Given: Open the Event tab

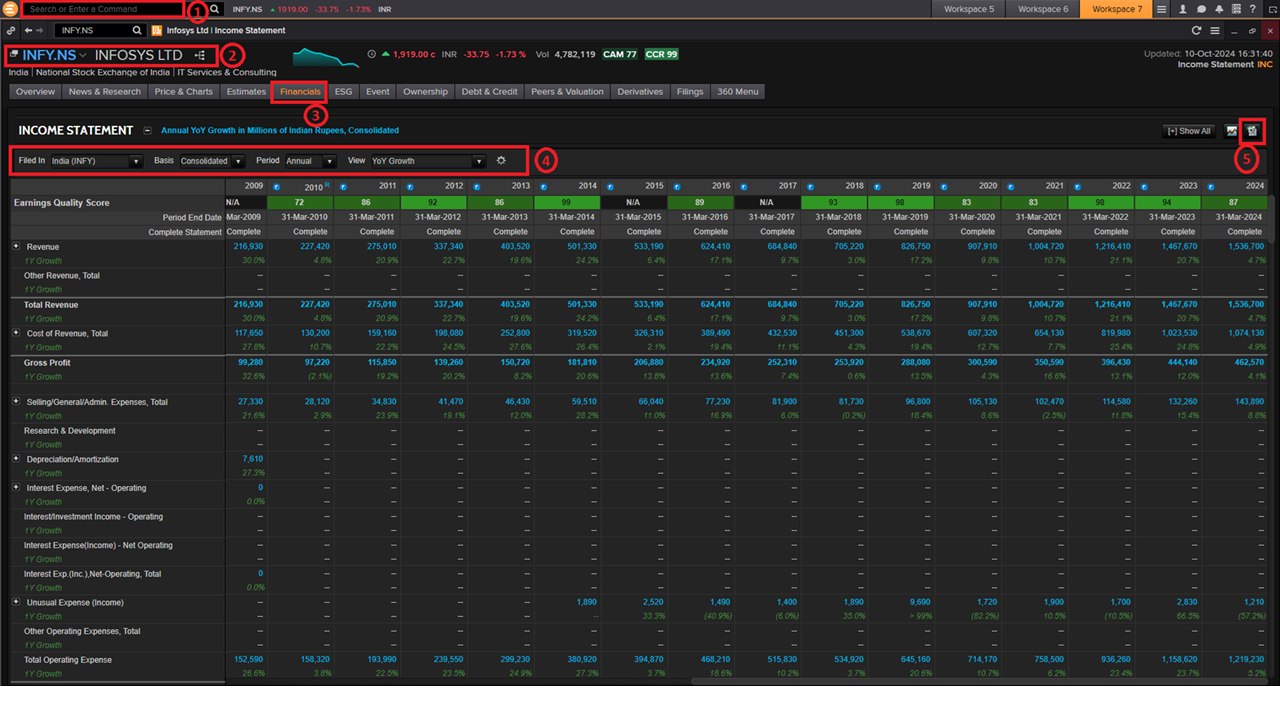Looking at the screenshot, I should coord(377,92).
